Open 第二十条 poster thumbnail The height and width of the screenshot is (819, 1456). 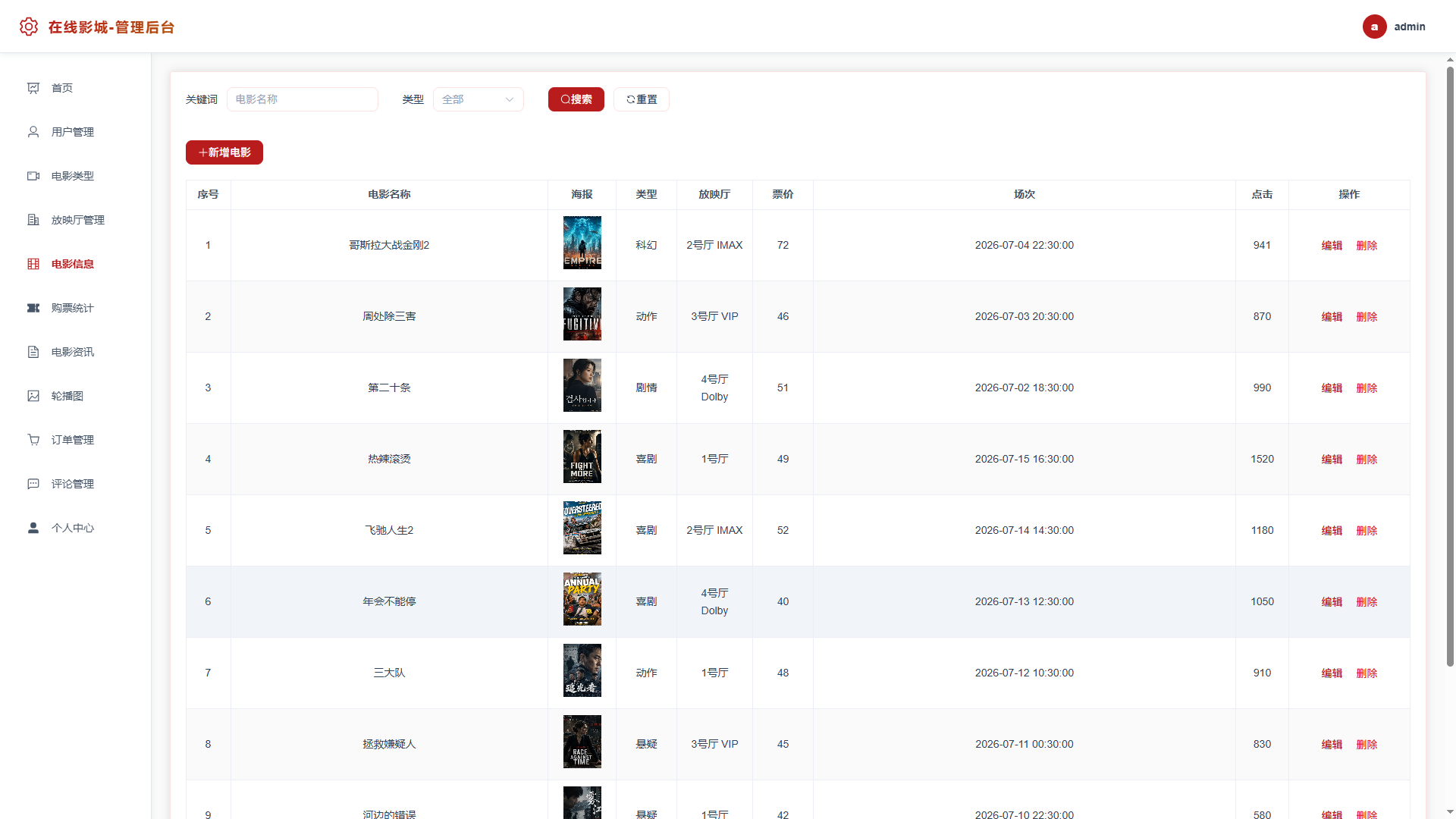[582, 385]
